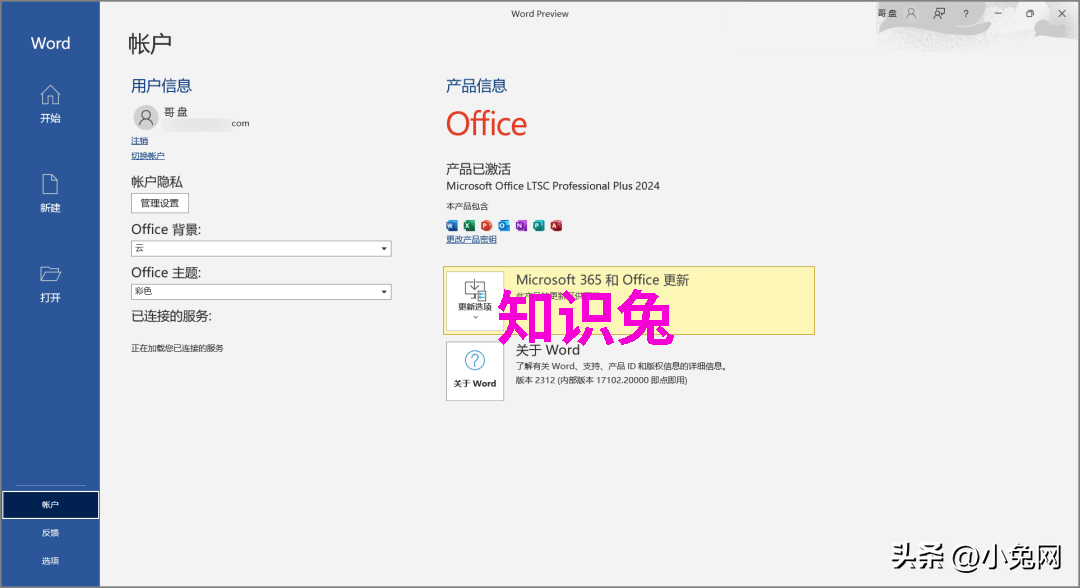Click the 产品已激活 status text
The width and height of the screenshot is (1080, 588).
(479, 169)
